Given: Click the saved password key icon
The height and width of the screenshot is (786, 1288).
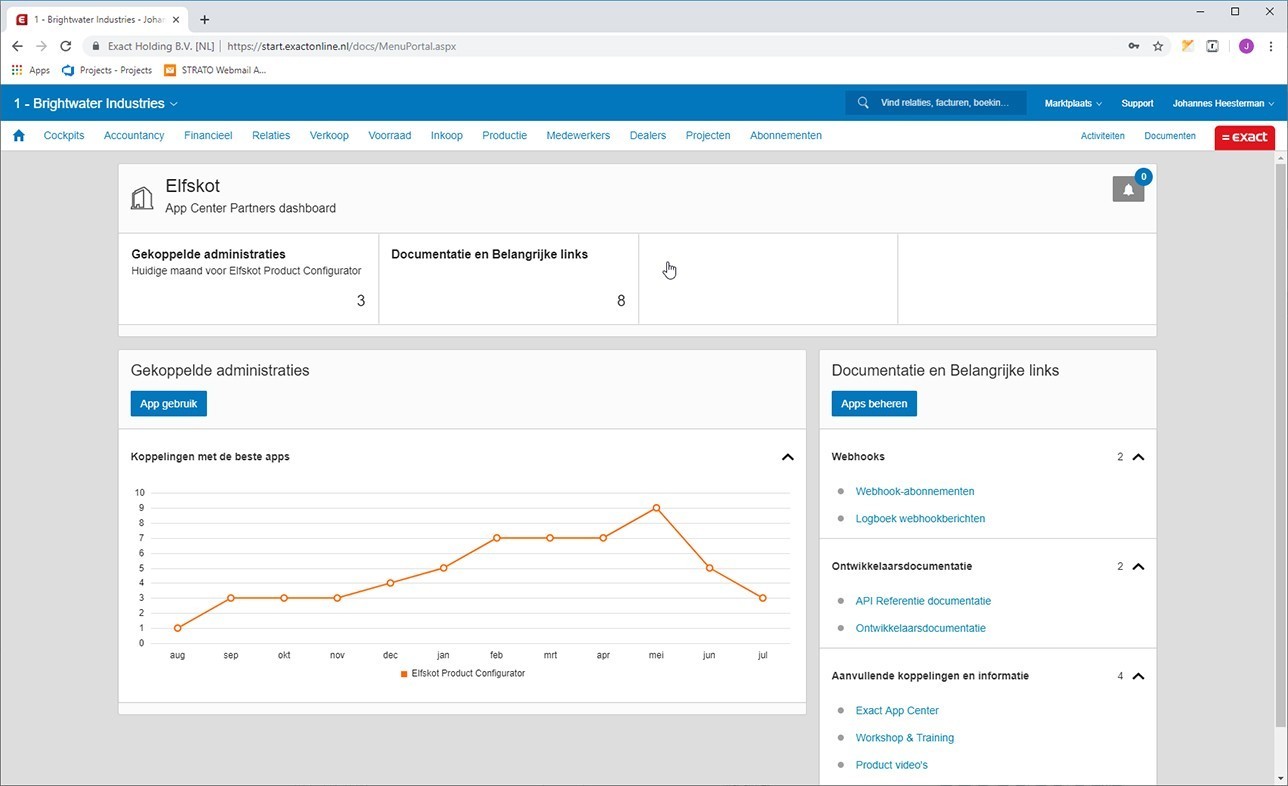Looking at the screenshot, I should [x=1133, y=46].
